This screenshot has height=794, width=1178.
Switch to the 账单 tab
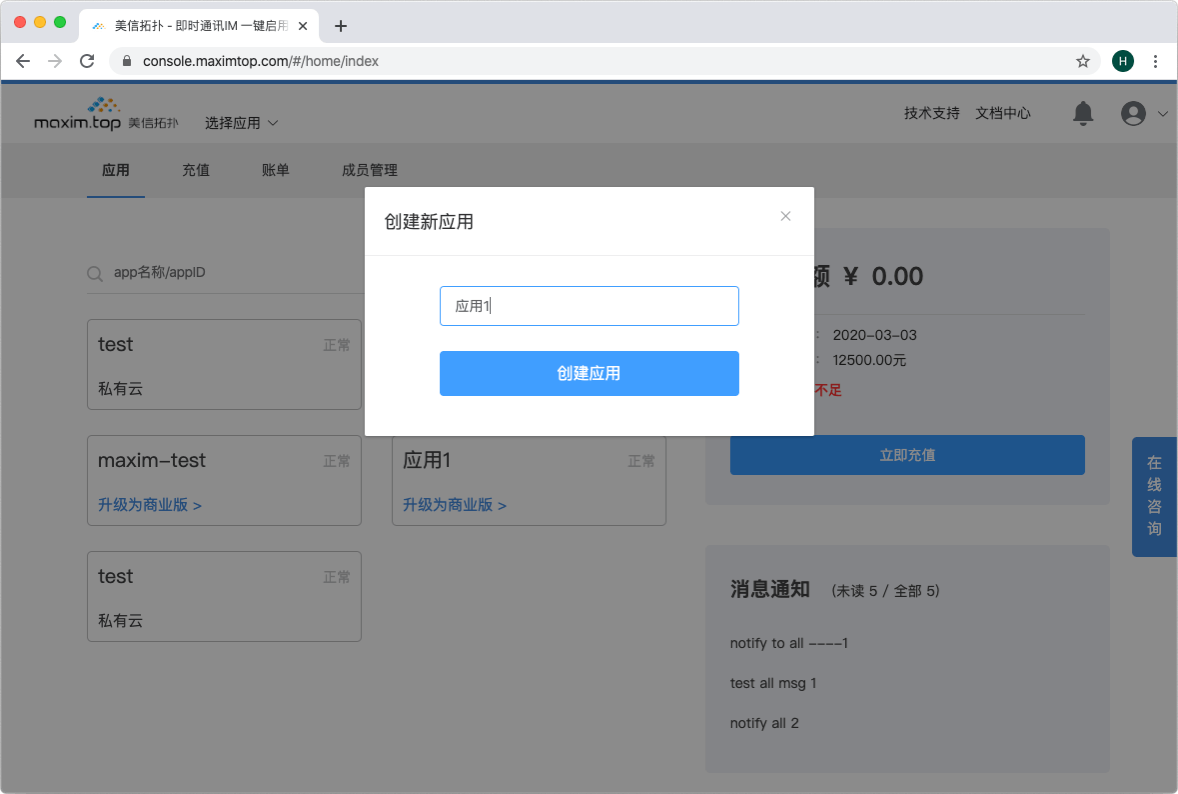tap(276, 170)
